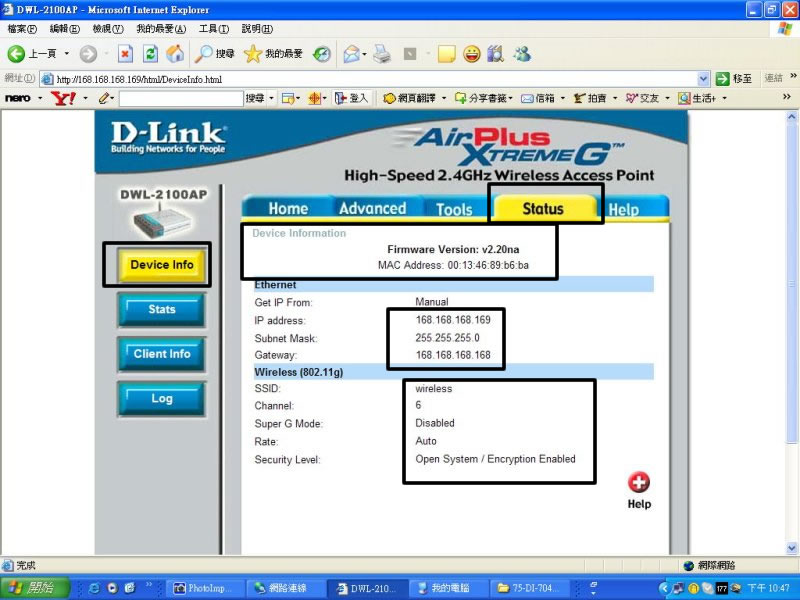Switch to the Advanced tab
The height and width of the screenshot is (600, 800).
pos(372,209)
